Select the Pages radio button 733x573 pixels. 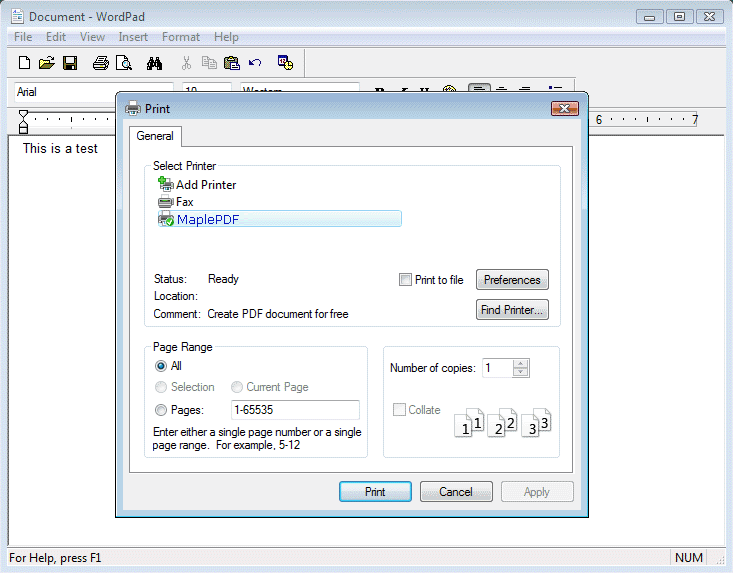161,410
